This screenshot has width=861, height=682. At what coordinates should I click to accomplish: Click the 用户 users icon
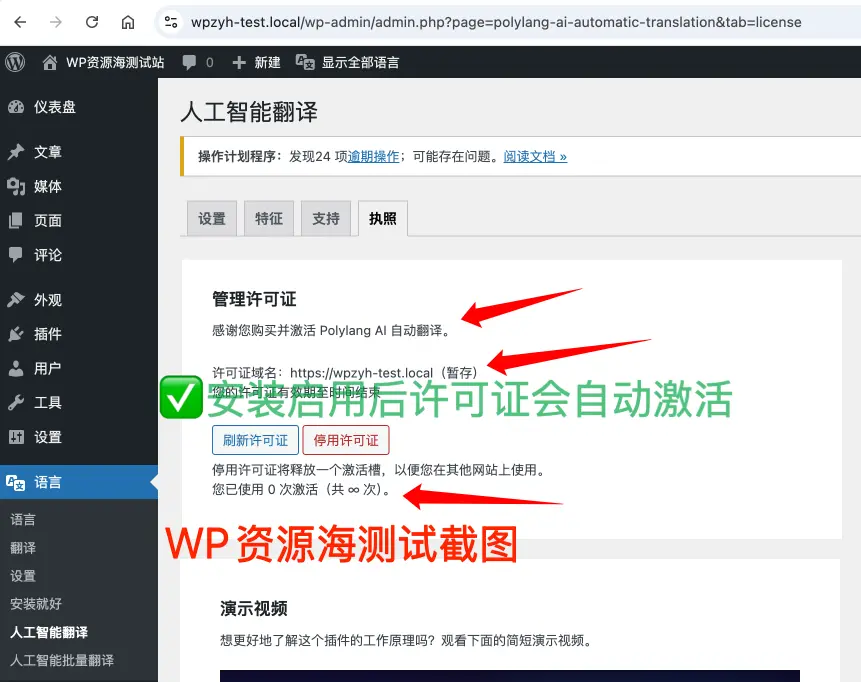pos(16,368)
